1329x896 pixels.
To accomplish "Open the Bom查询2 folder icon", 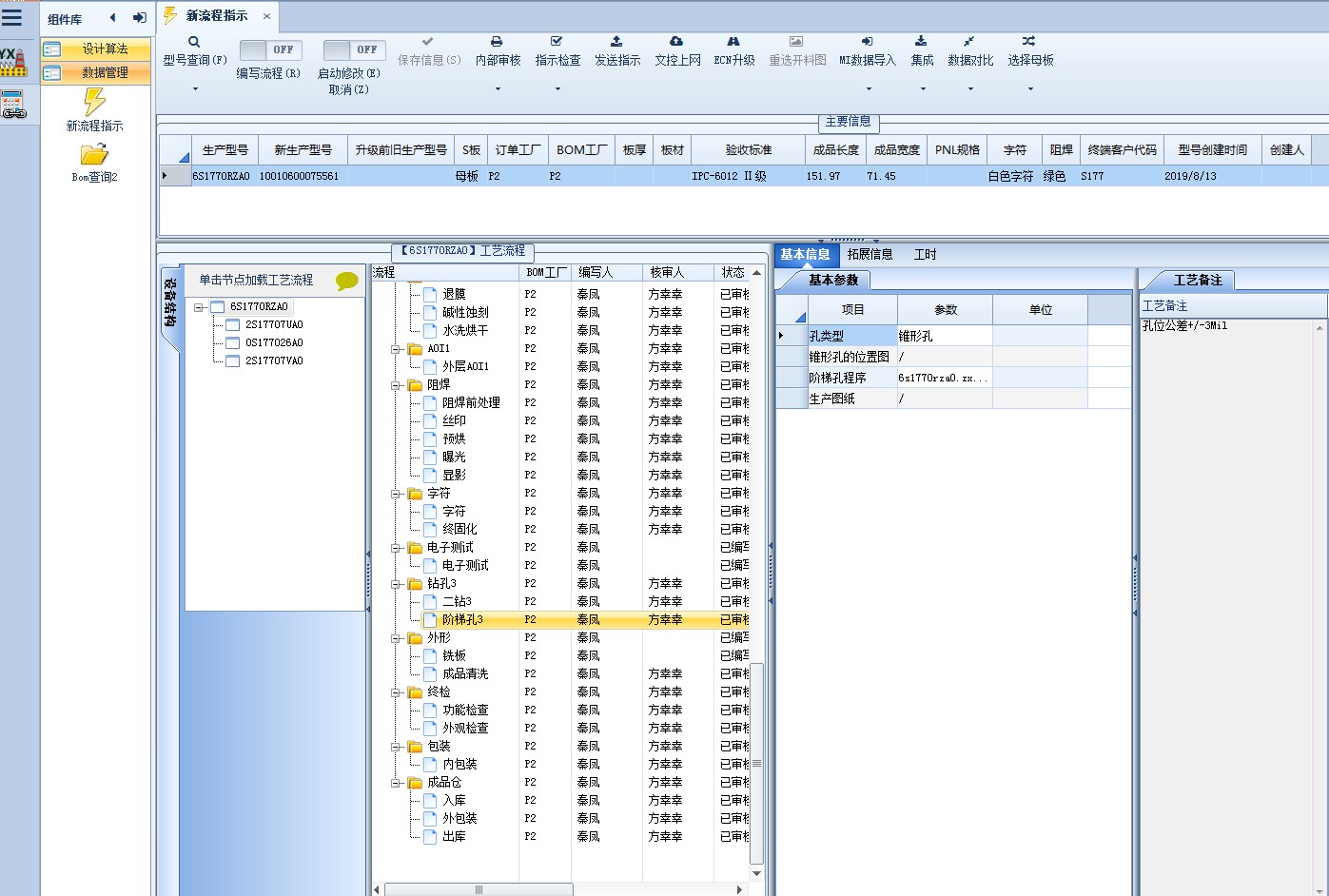I will [94, 154].
